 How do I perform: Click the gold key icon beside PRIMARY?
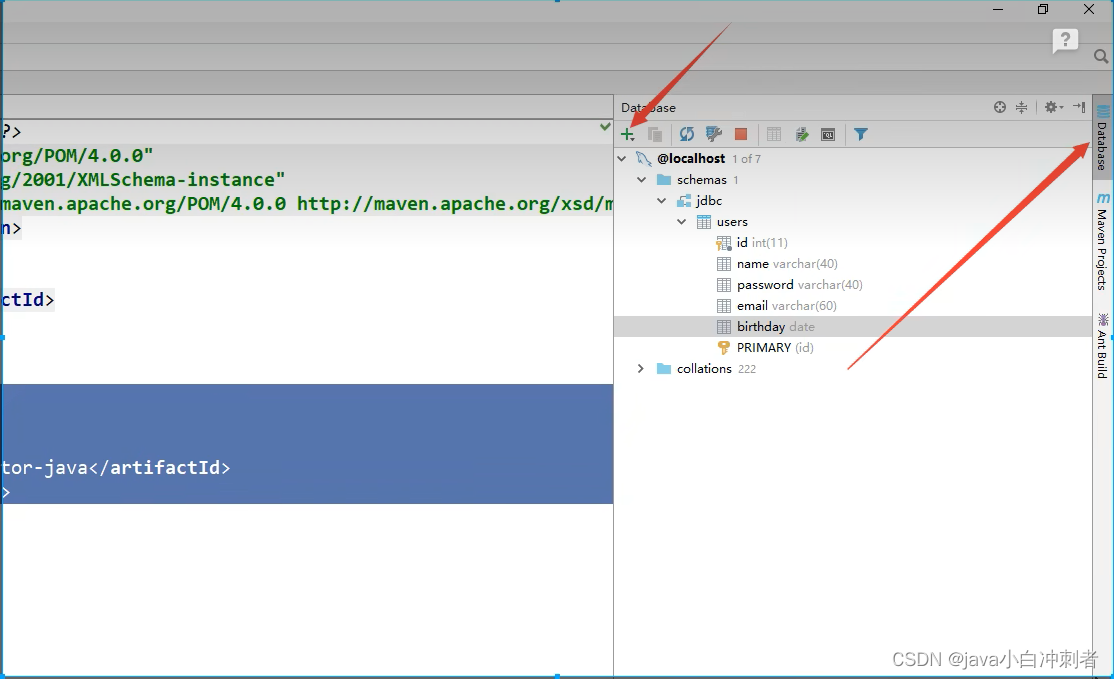(723, 347)
